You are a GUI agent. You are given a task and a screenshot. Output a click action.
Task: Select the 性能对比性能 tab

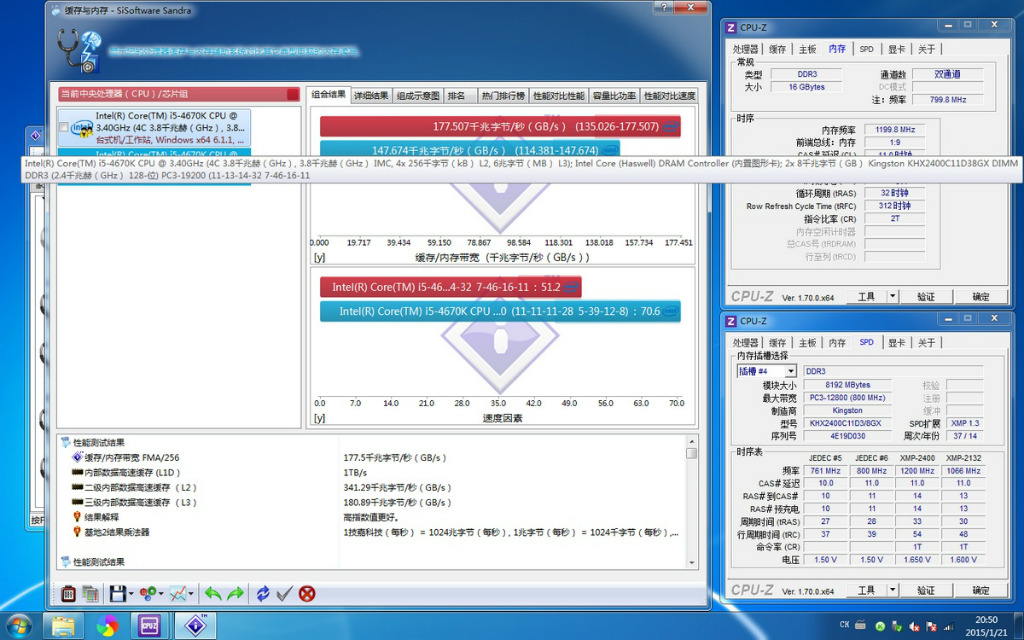559,96
